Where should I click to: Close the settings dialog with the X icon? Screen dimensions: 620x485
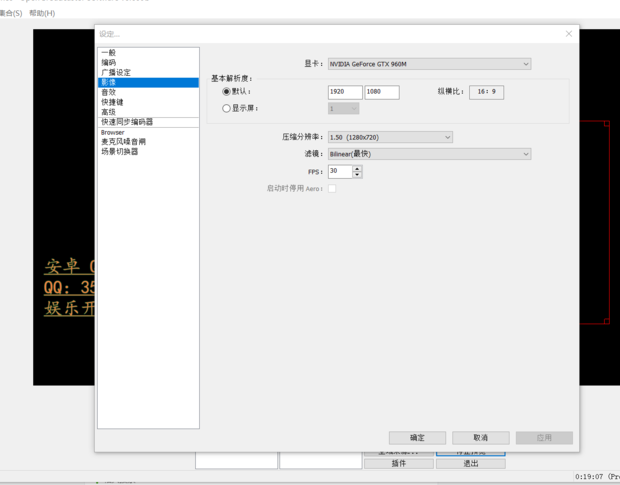[x=569, y=34]
